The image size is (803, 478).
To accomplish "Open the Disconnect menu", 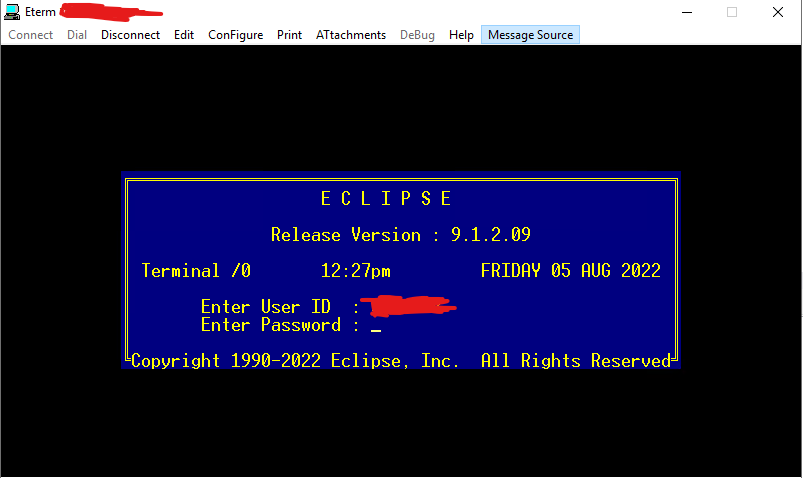I will (130, 35).
